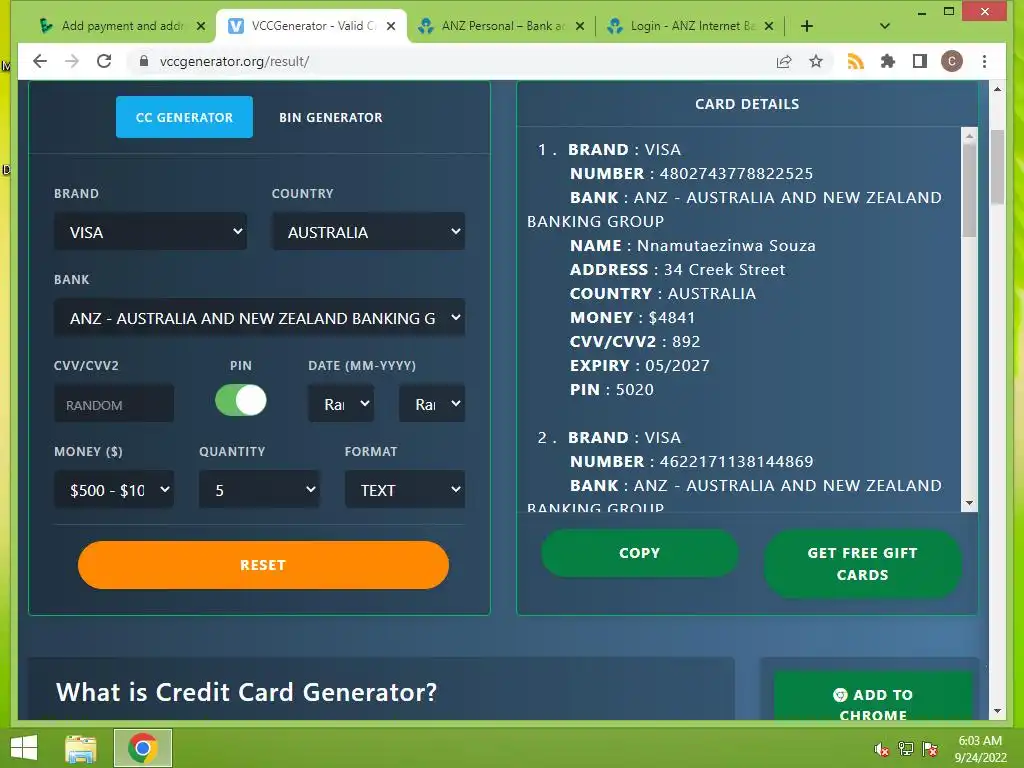
Task: Open the BANK dropdown showing ANZ
Action: (x=259, y=318)
